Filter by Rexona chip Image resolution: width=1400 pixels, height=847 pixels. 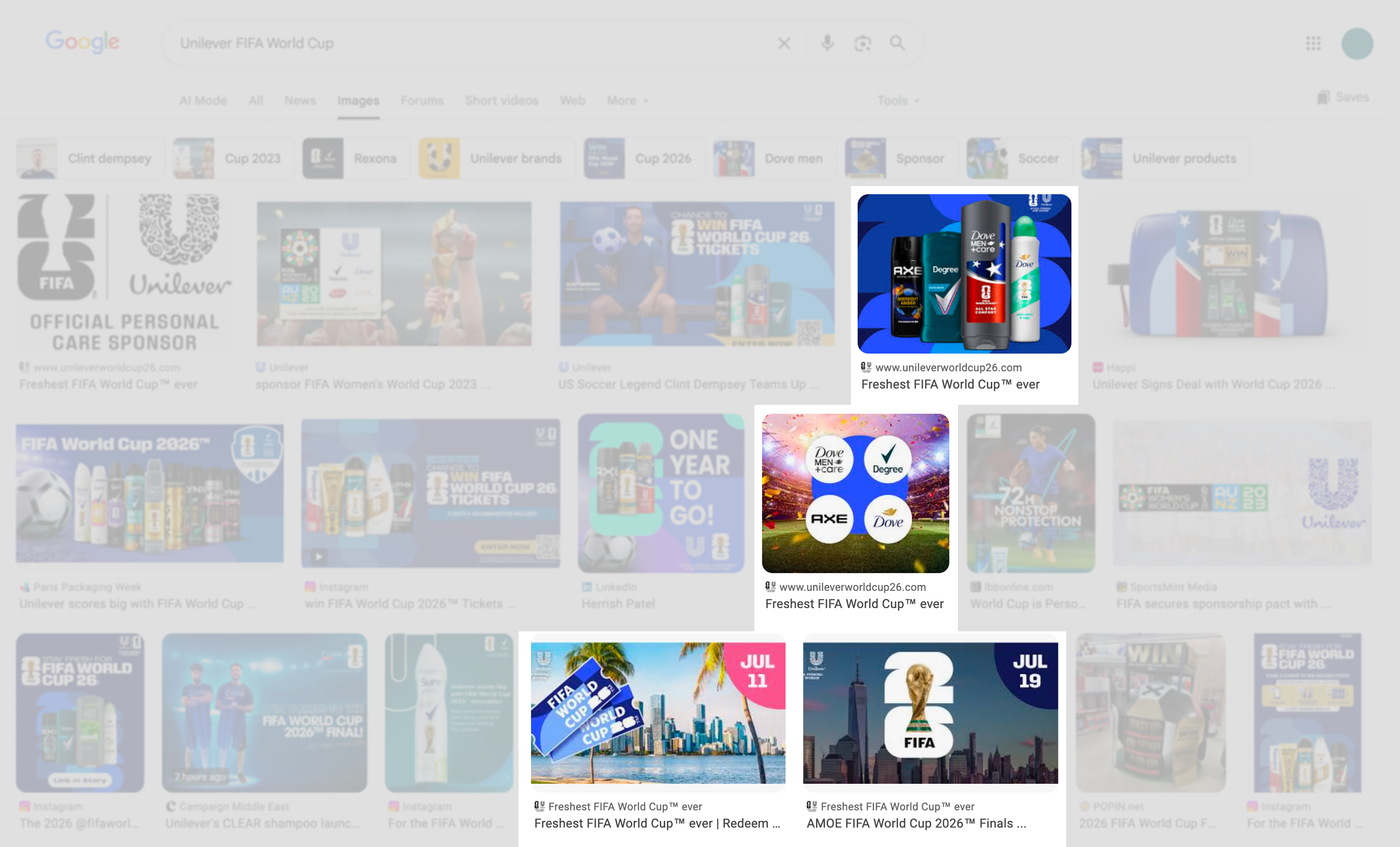(356, 159)
